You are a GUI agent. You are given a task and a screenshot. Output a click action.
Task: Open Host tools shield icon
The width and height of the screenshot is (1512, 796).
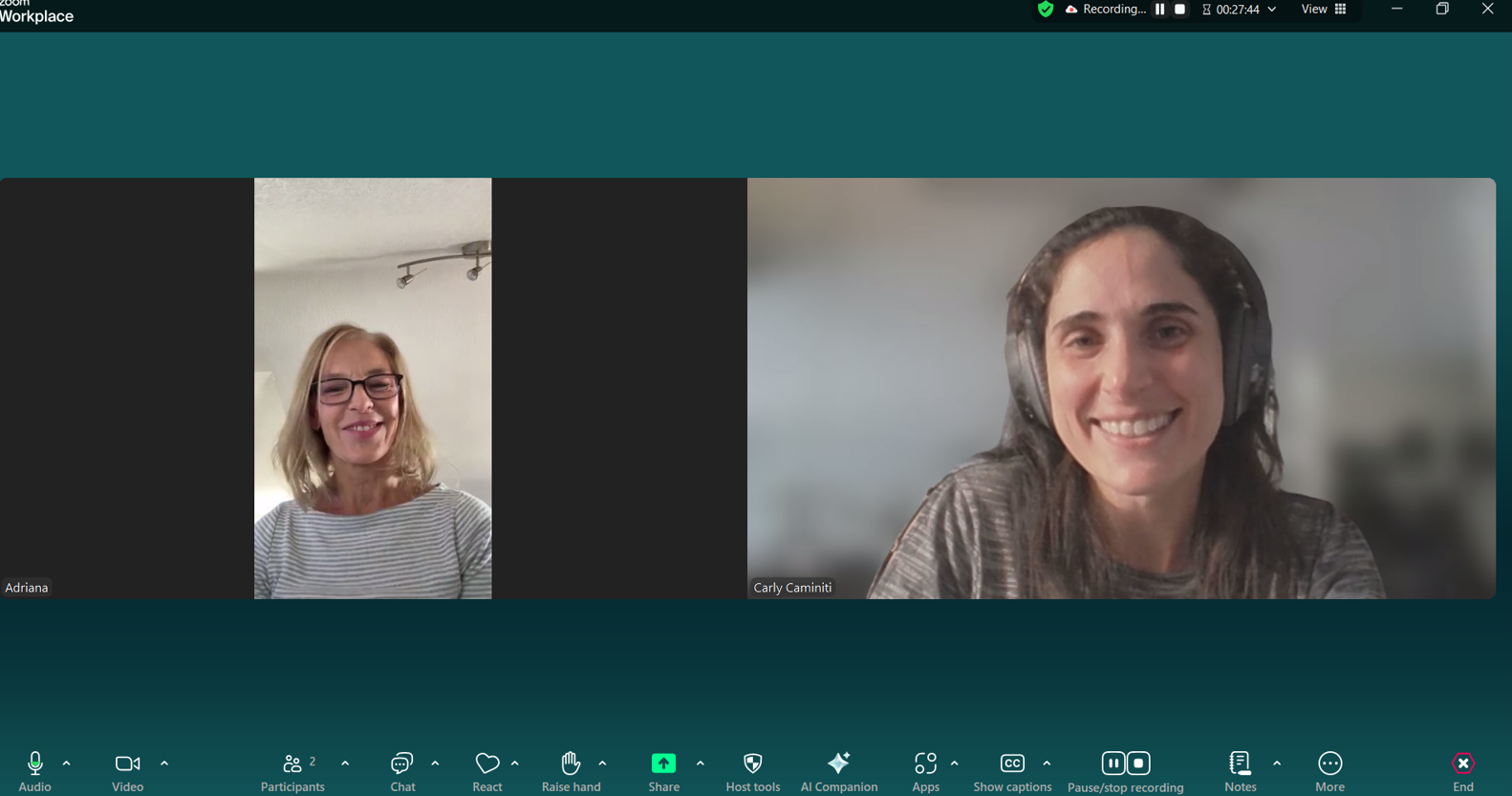coord(753,764)
